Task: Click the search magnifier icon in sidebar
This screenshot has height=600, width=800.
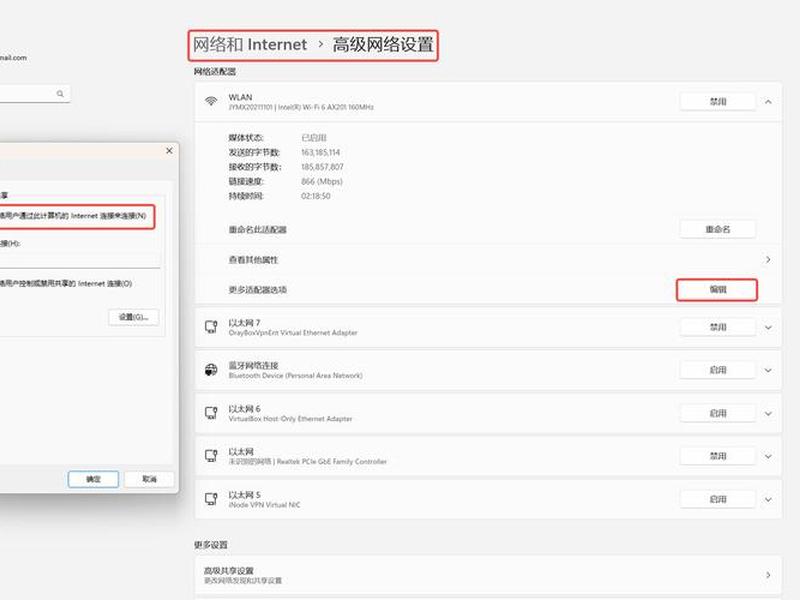Action: click(60, 94)
